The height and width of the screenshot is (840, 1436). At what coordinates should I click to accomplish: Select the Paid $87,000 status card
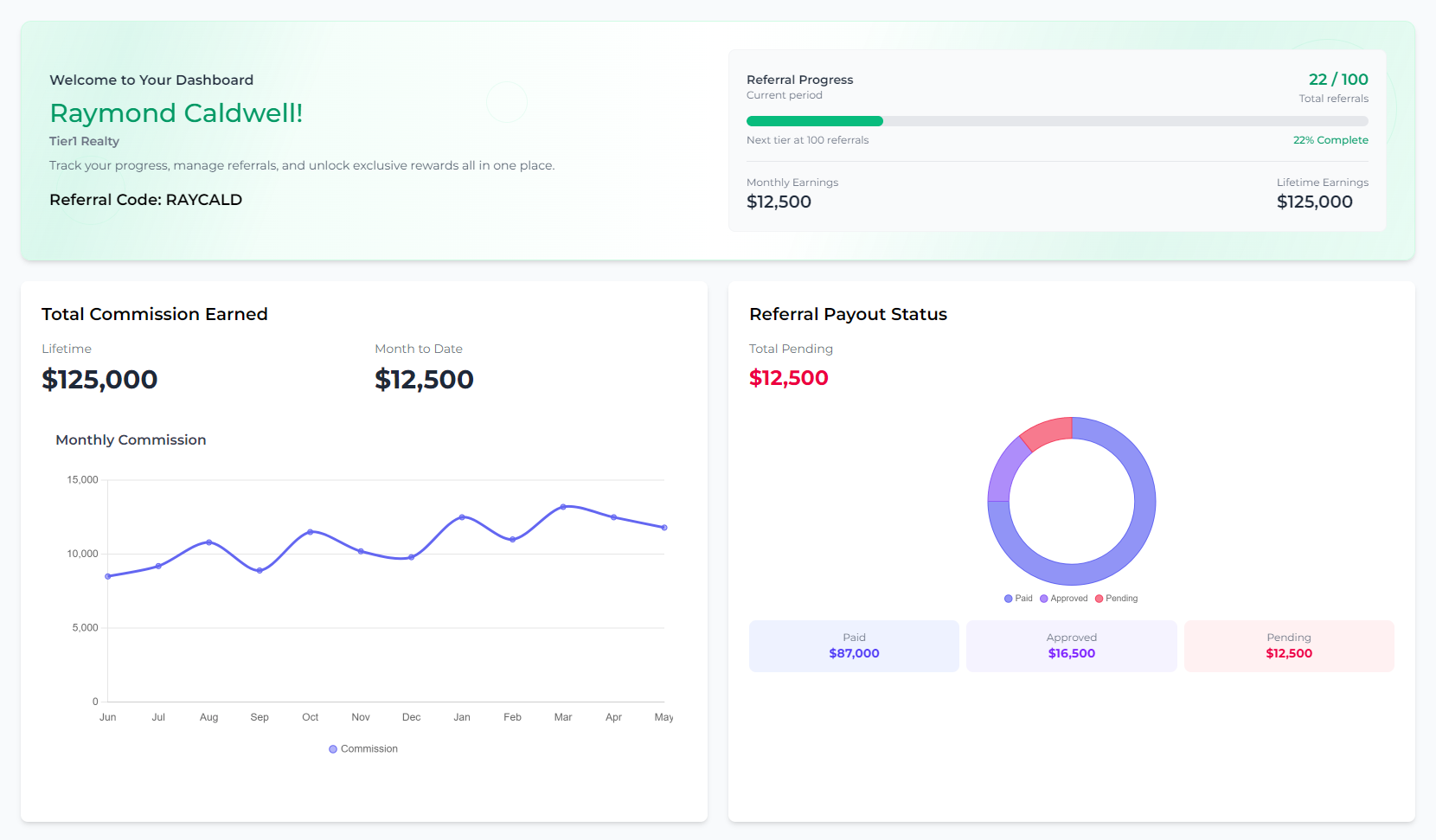(854, 646)
